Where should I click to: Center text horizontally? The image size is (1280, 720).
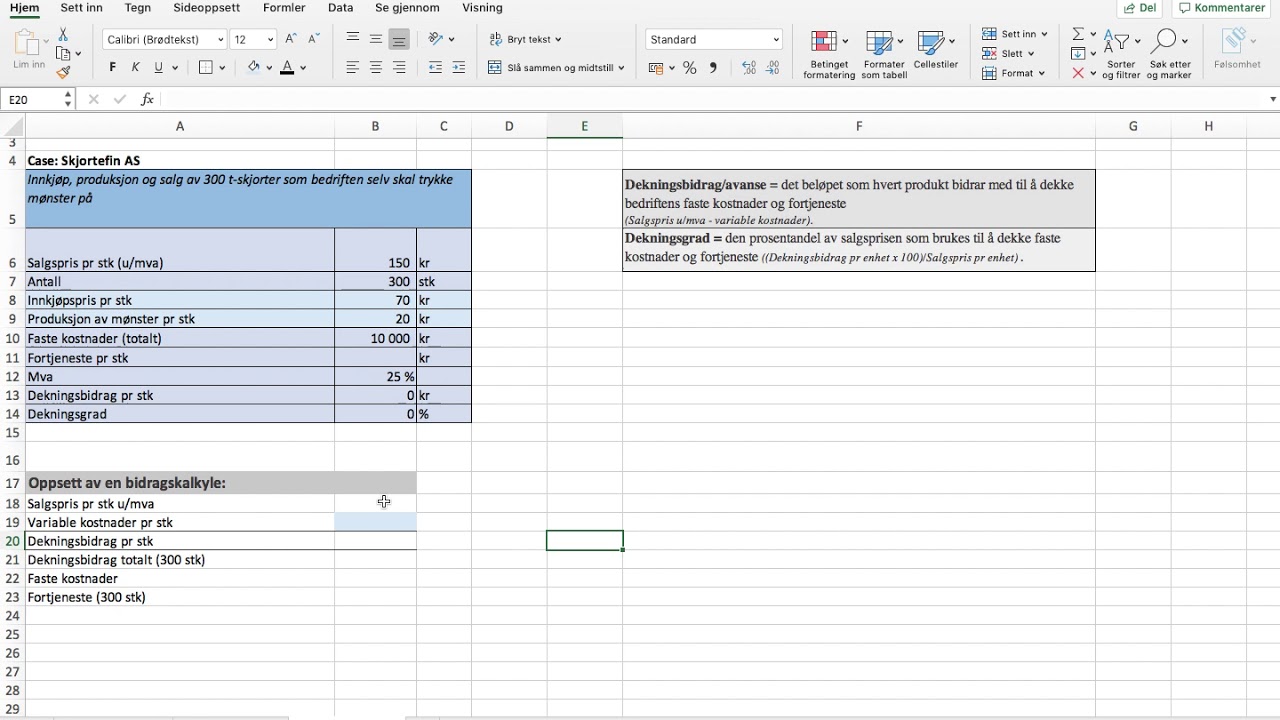[376, 68]
